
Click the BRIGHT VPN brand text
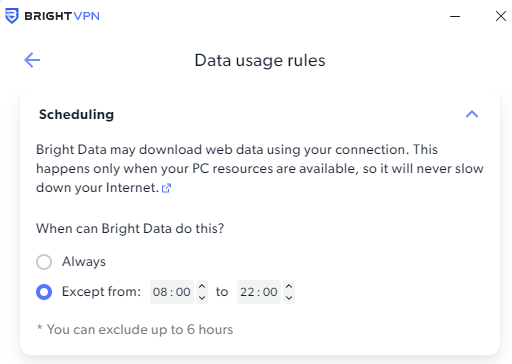click(62, 16)
